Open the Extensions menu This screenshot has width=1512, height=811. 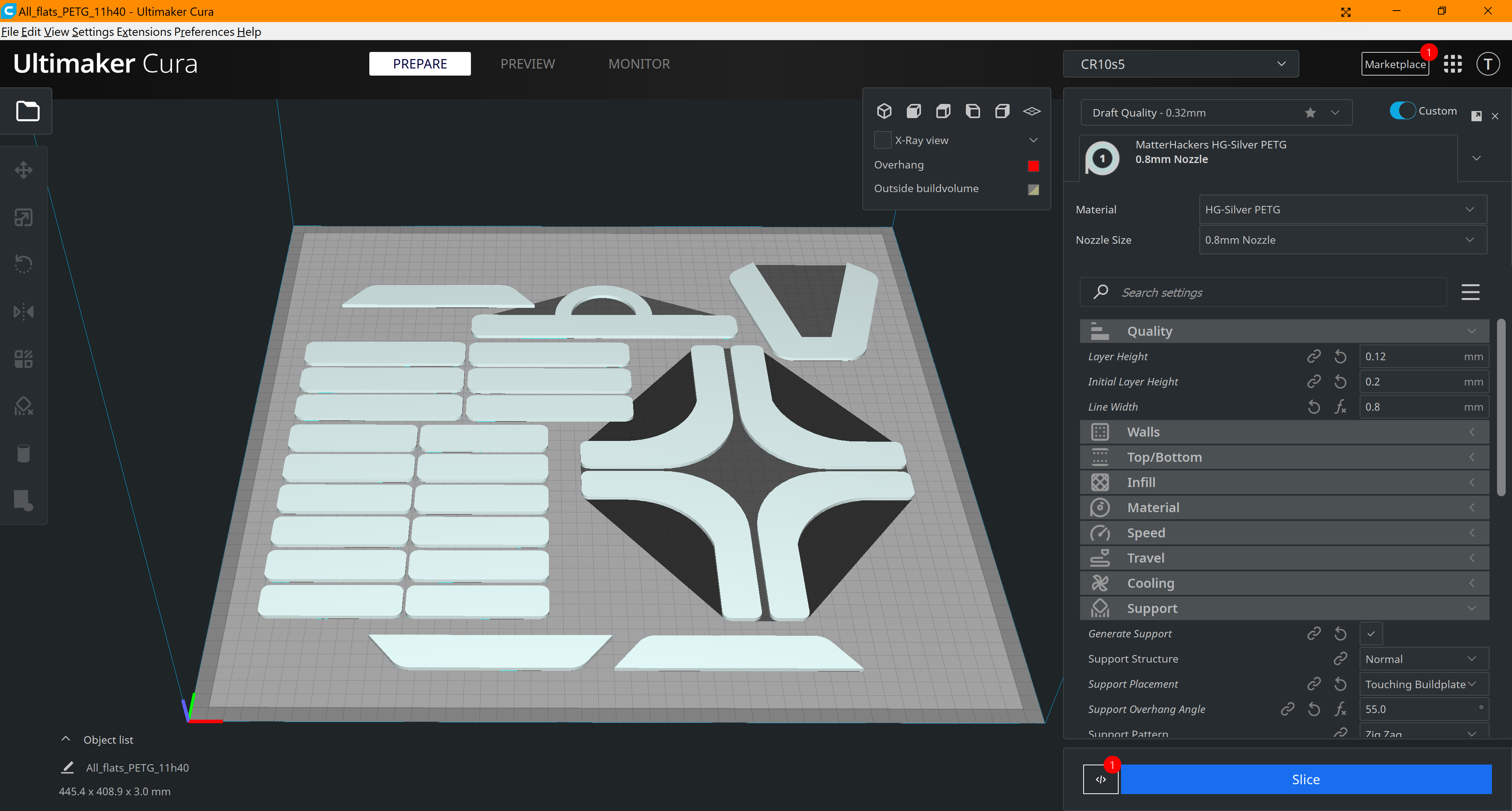(144, 31)
